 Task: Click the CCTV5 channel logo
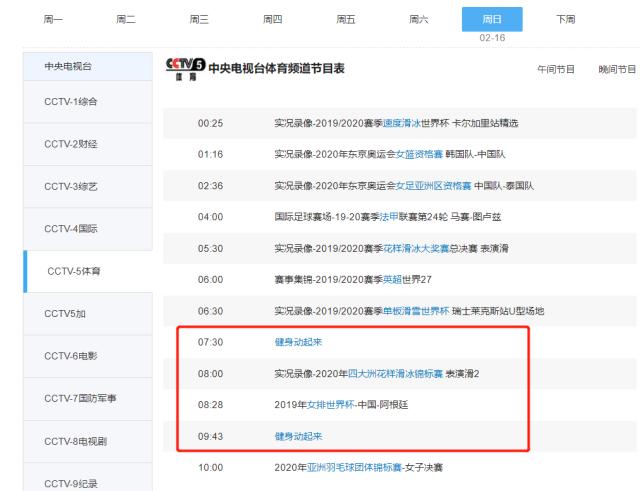point(185,69)
